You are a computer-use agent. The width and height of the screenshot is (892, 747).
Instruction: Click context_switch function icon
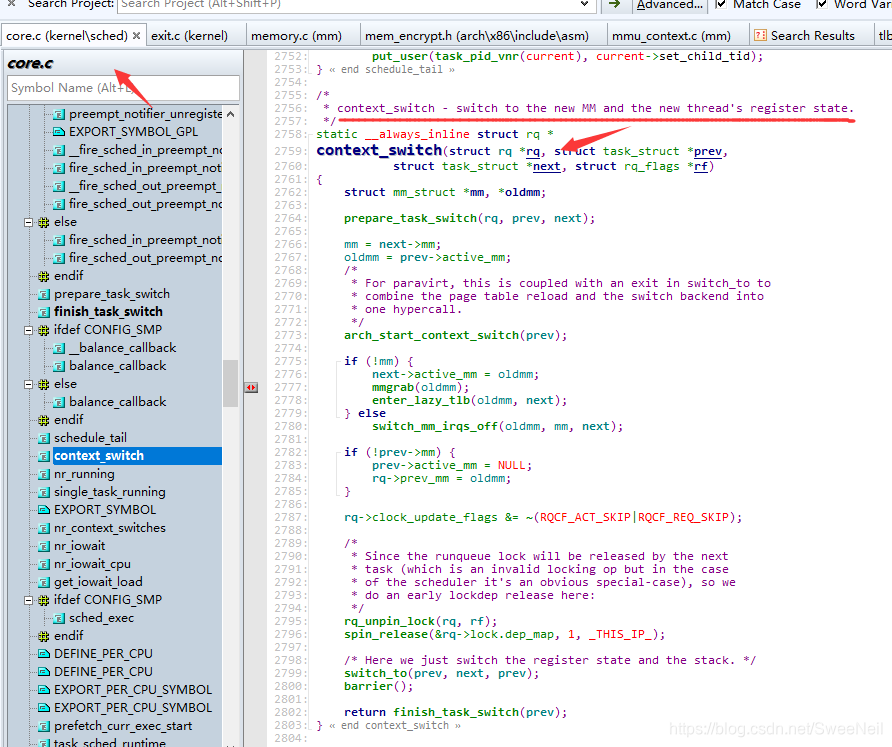(43, 456)
